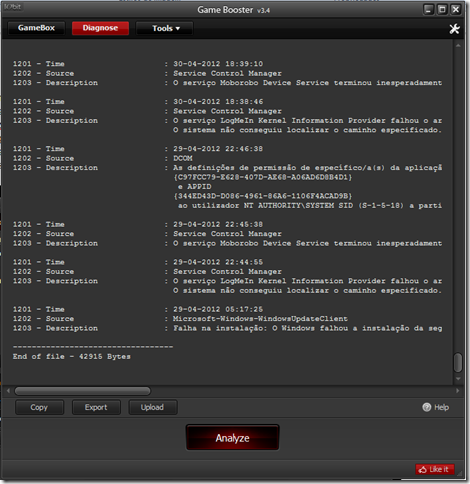Viewport: 470px width, 484px height.
Task: Upload the diagnose report
Action: click(153, 407)
